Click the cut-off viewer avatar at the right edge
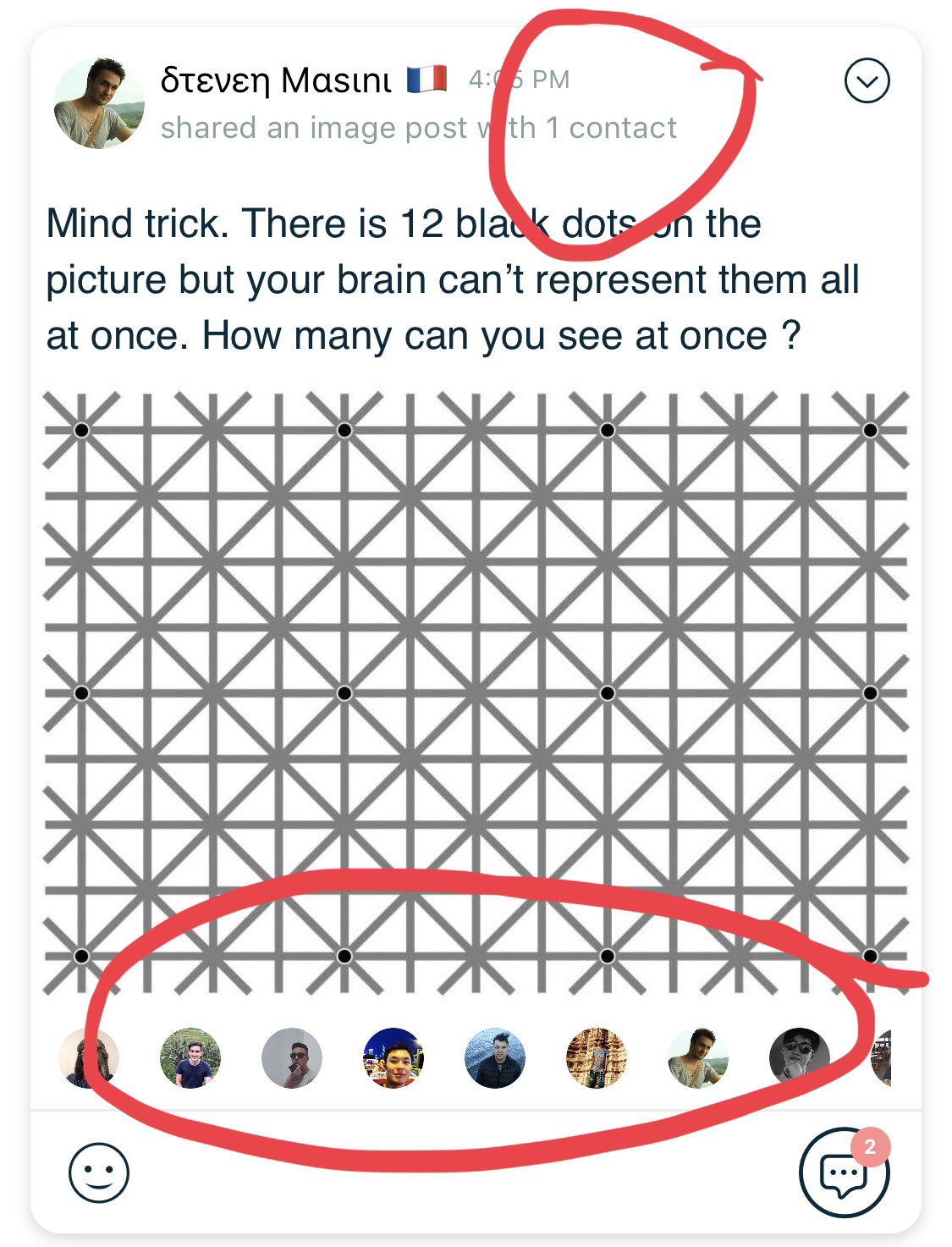The image size is (952, 1247). pos(882,1058)
